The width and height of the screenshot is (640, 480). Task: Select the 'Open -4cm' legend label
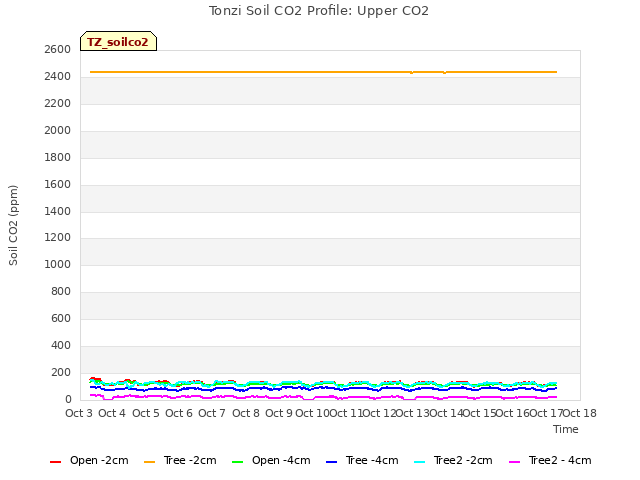point(281,460)
